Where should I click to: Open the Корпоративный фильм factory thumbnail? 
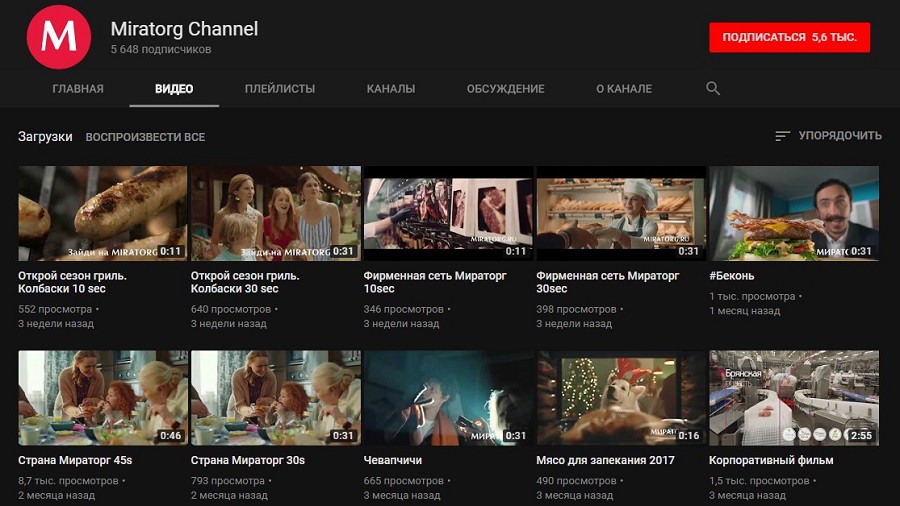coord(794,398)
